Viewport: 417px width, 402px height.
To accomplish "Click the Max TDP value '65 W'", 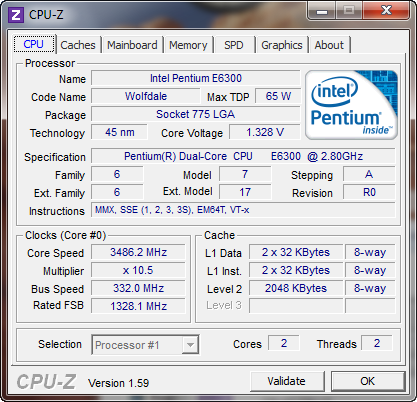I will (x=278, y=96).
